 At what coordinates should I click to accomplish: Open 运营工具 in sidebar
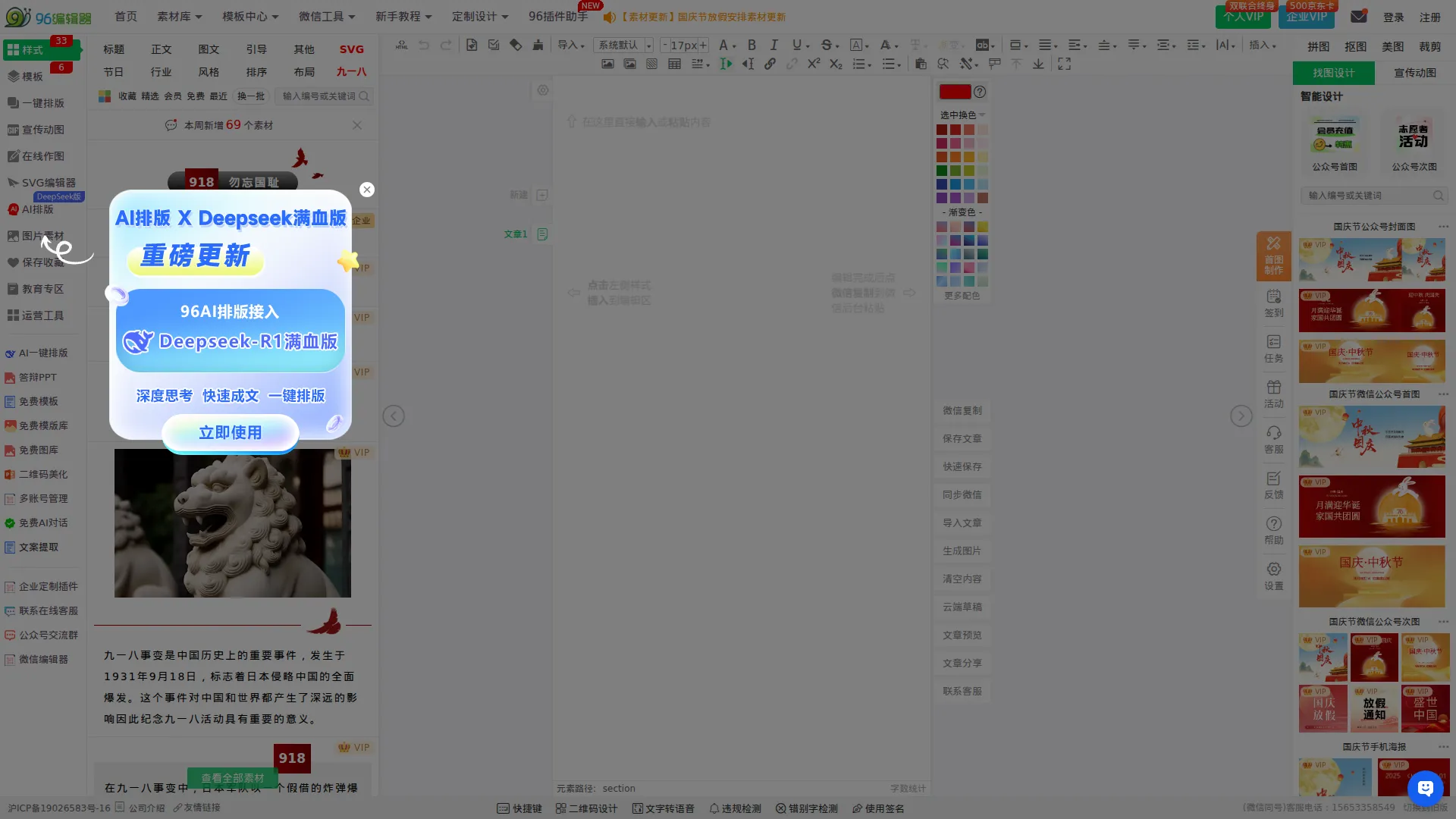[x=36, y=315]
